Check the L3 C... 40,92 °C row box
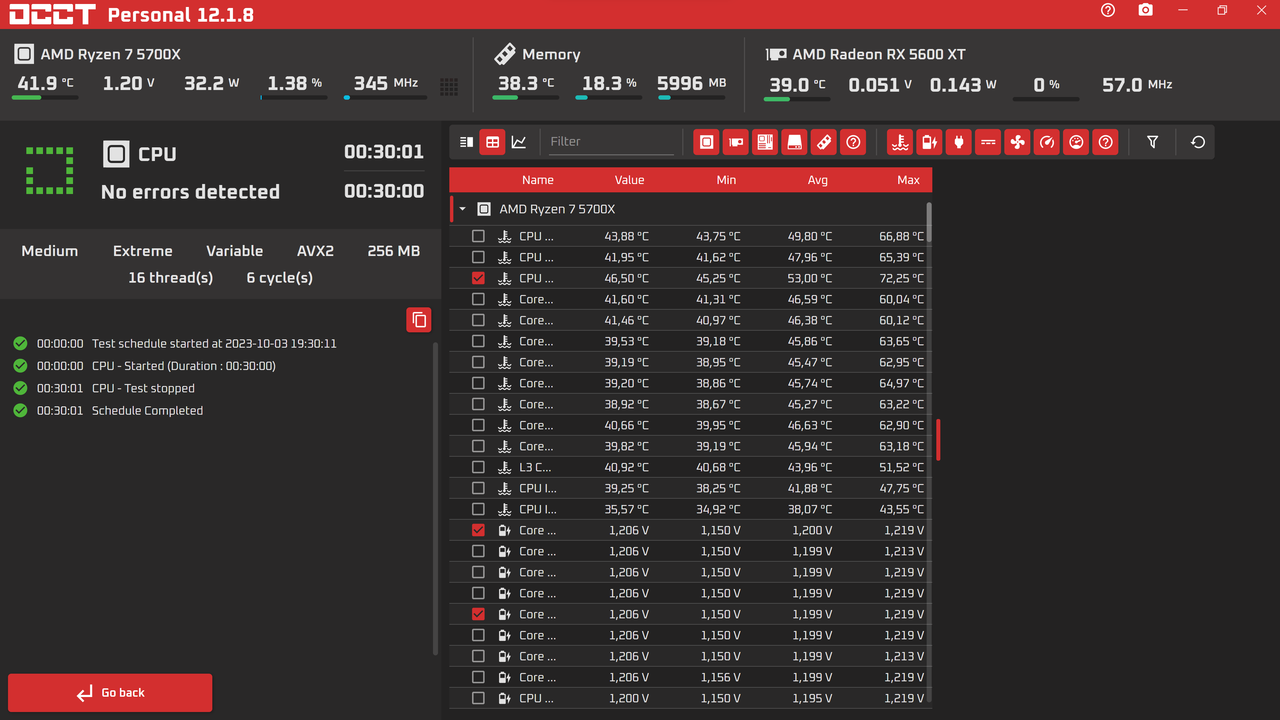Image resolution: width=1280 pixels, height=720 pixels. pyautogui.click(x=478, y=467)
